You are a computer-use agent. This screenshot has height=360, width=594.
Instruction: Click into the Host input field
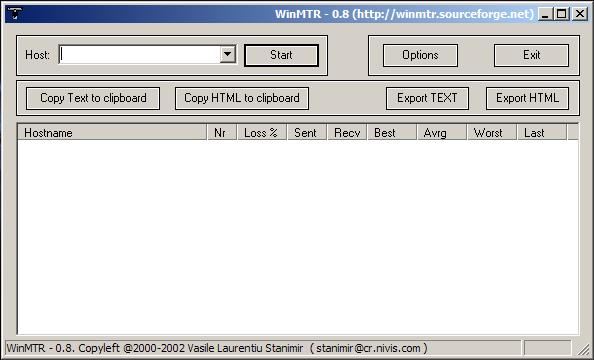point(140,55)
